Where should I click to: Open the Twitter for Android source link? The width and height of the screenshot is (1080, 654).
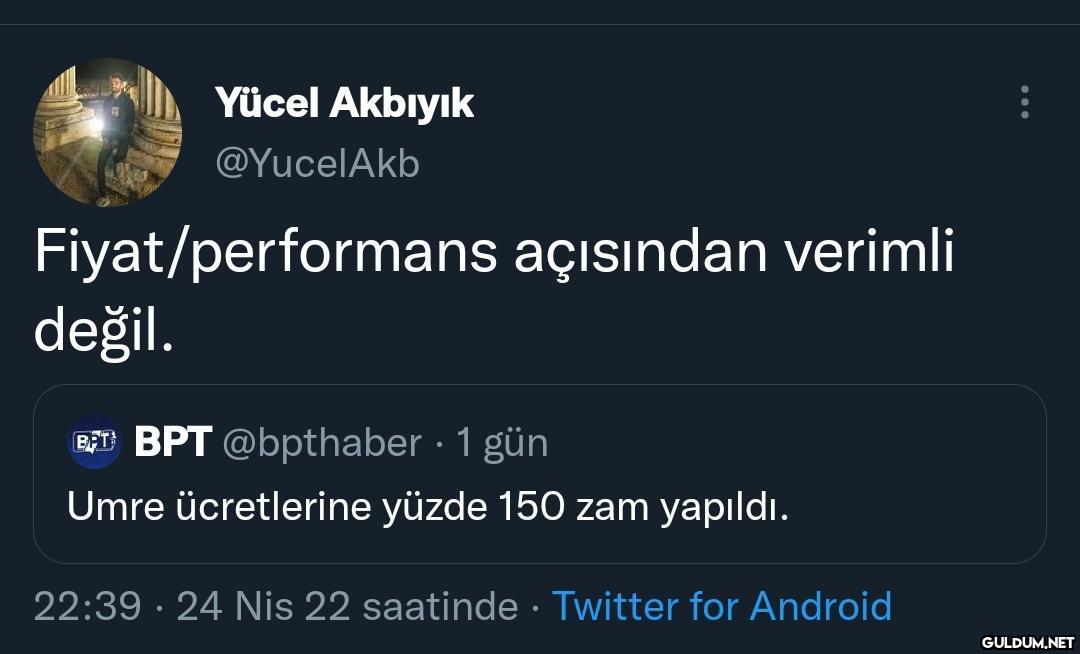coord(721,606)
